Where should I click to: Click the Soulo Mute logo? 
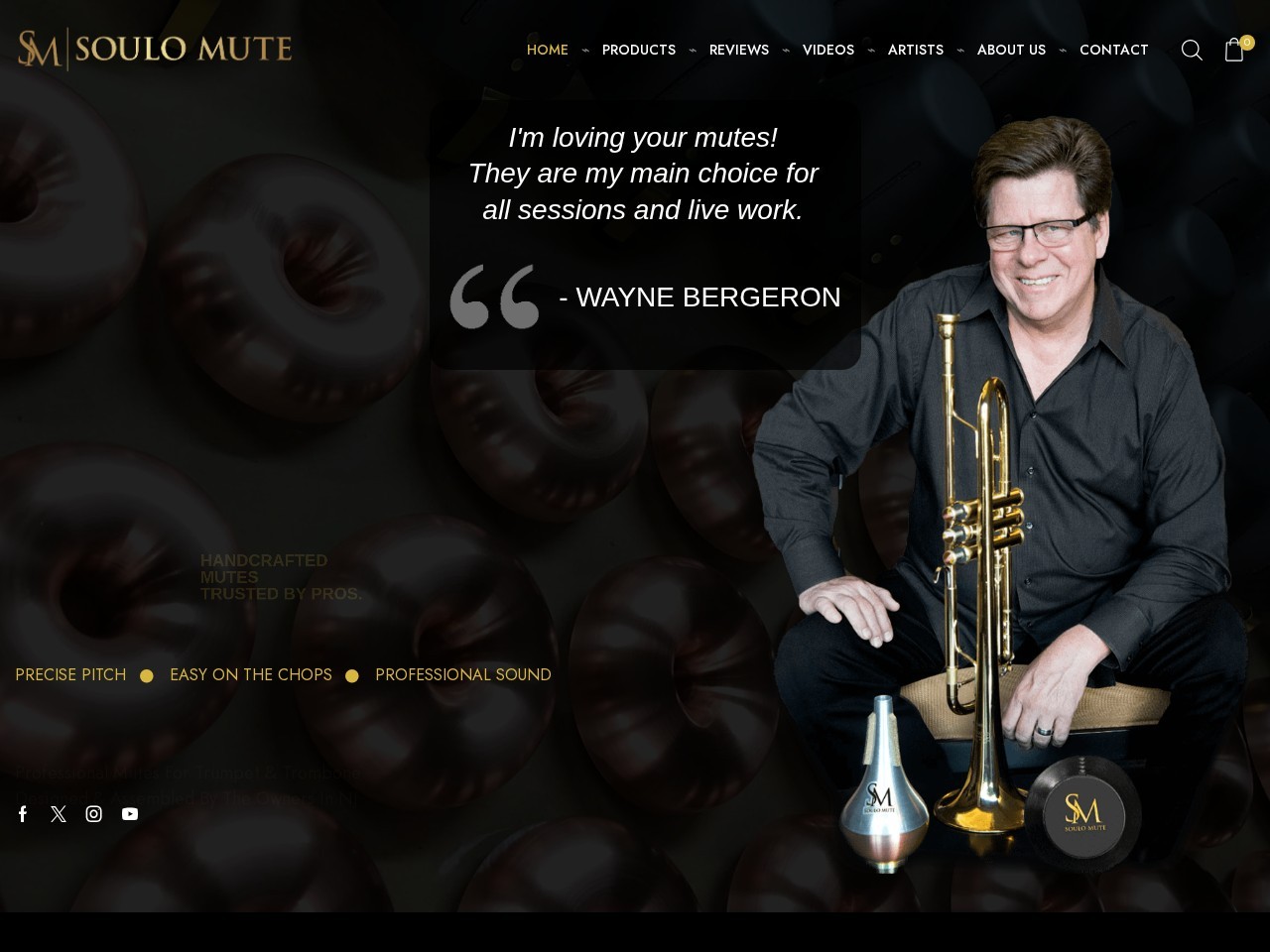click(x=155, y=49)
